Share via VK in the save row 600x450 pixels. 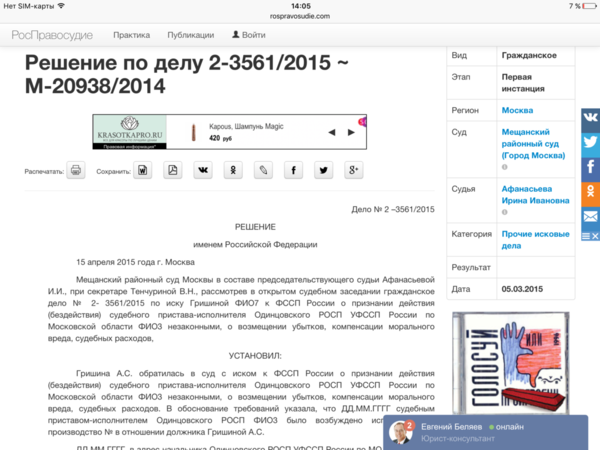[203, 171]
